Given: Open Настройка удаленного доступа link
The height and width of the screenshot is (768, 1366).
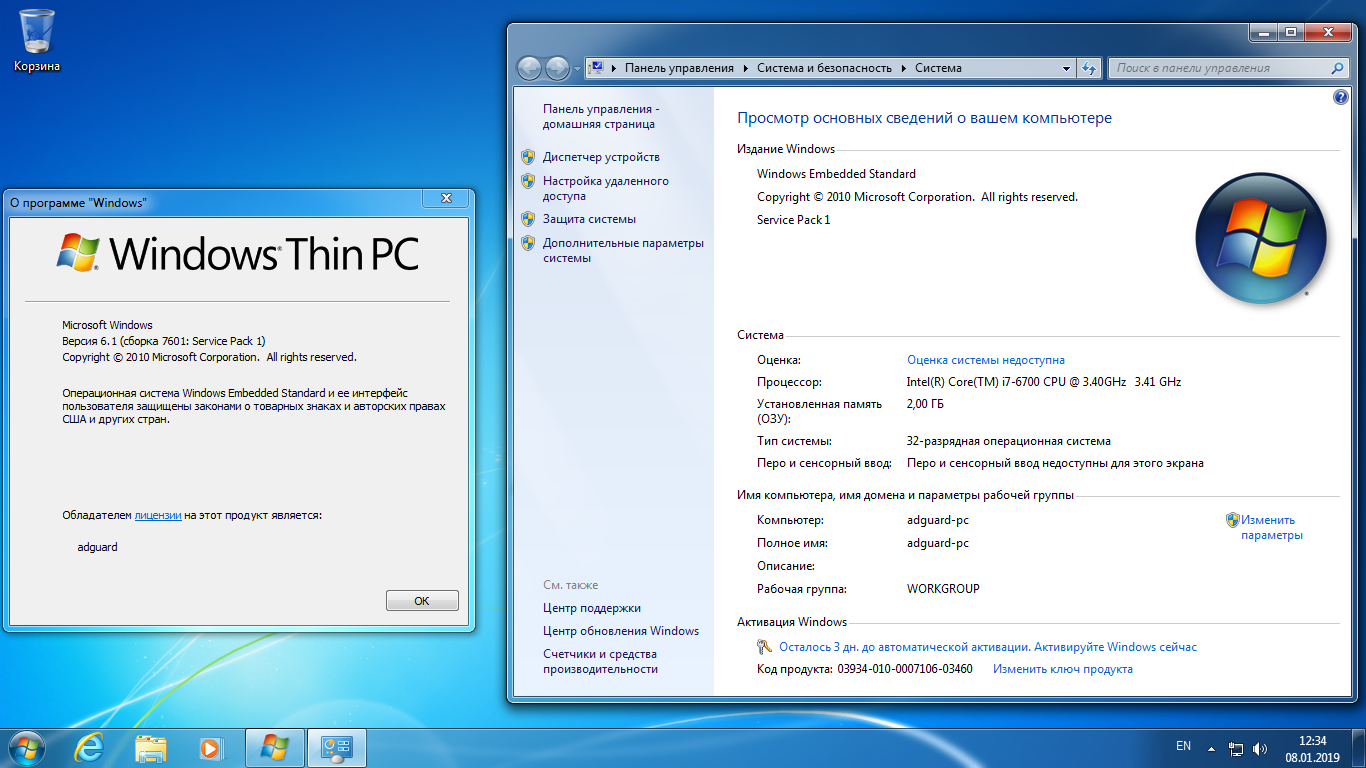Looking at the screenshot, I should pyautogui.click(x=606, y=189).
